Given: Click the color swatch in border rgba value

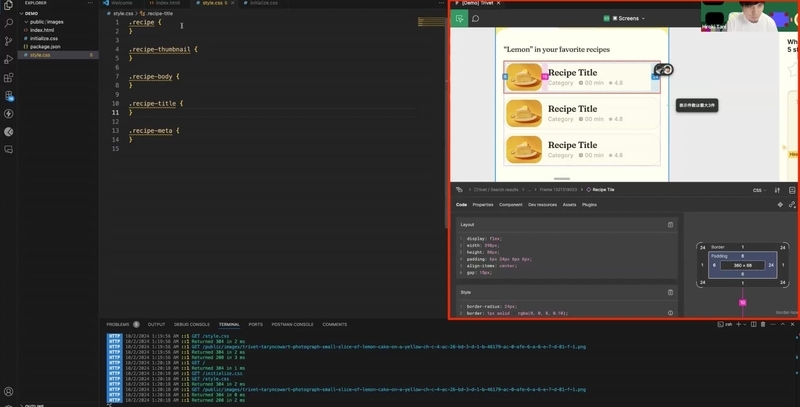Looking at the screenshot, I should click(x=514, y=313).
